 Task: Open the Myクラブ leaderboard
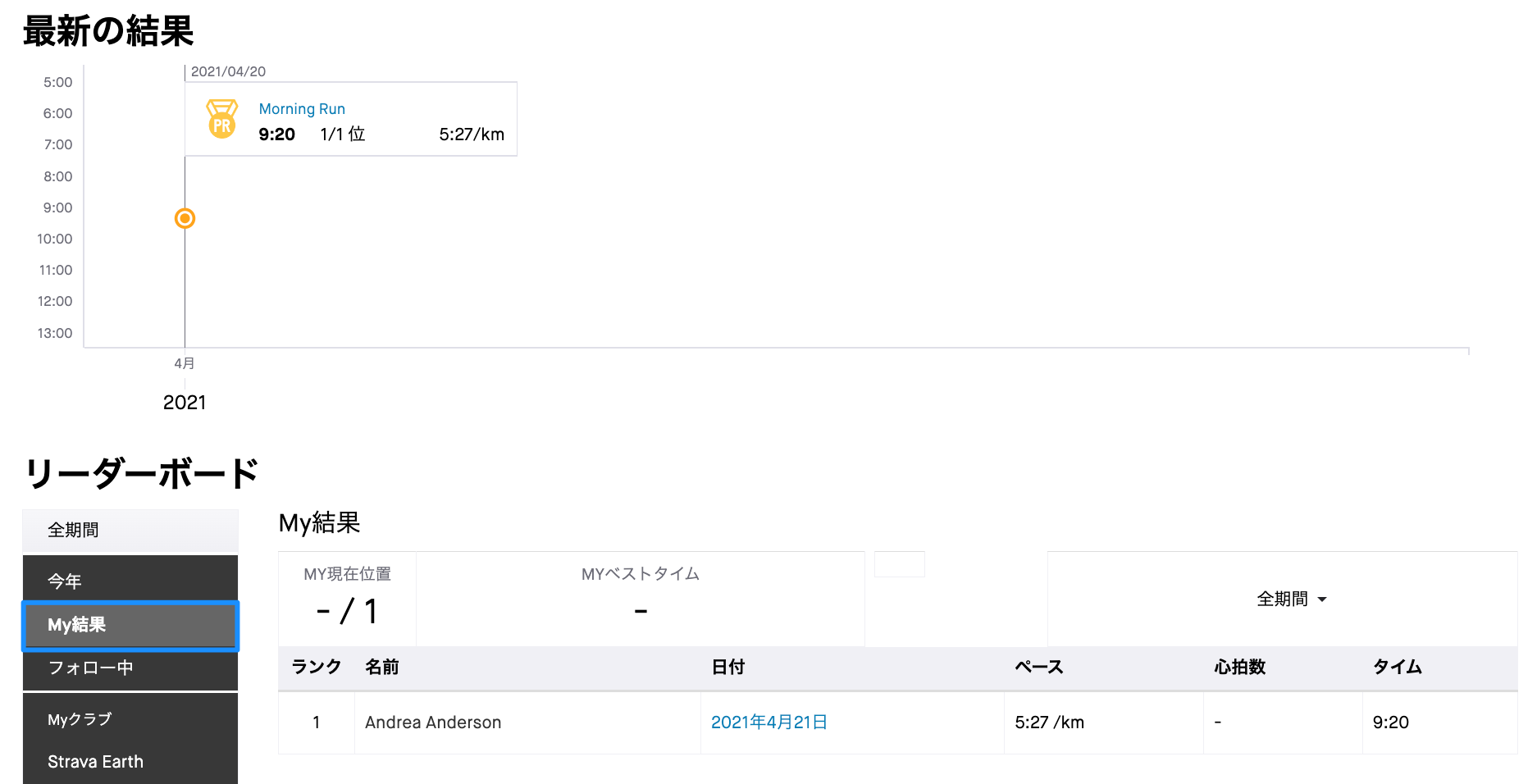click(130, 719)
